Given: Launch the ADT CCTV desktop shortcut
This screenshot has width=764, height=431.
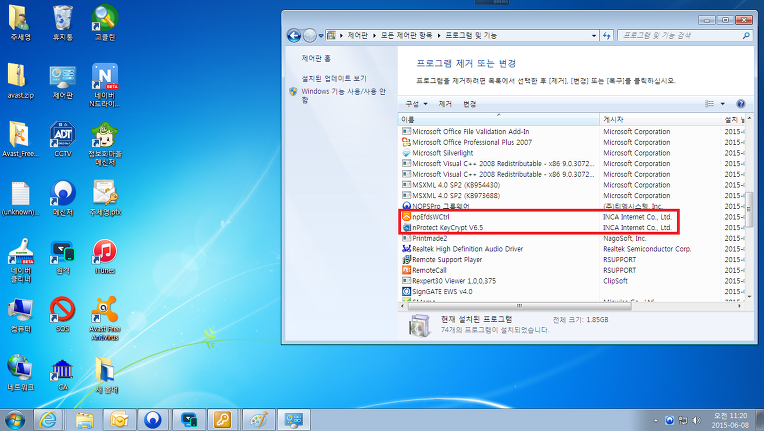Looking at the screenshot, I should point(63,140).
